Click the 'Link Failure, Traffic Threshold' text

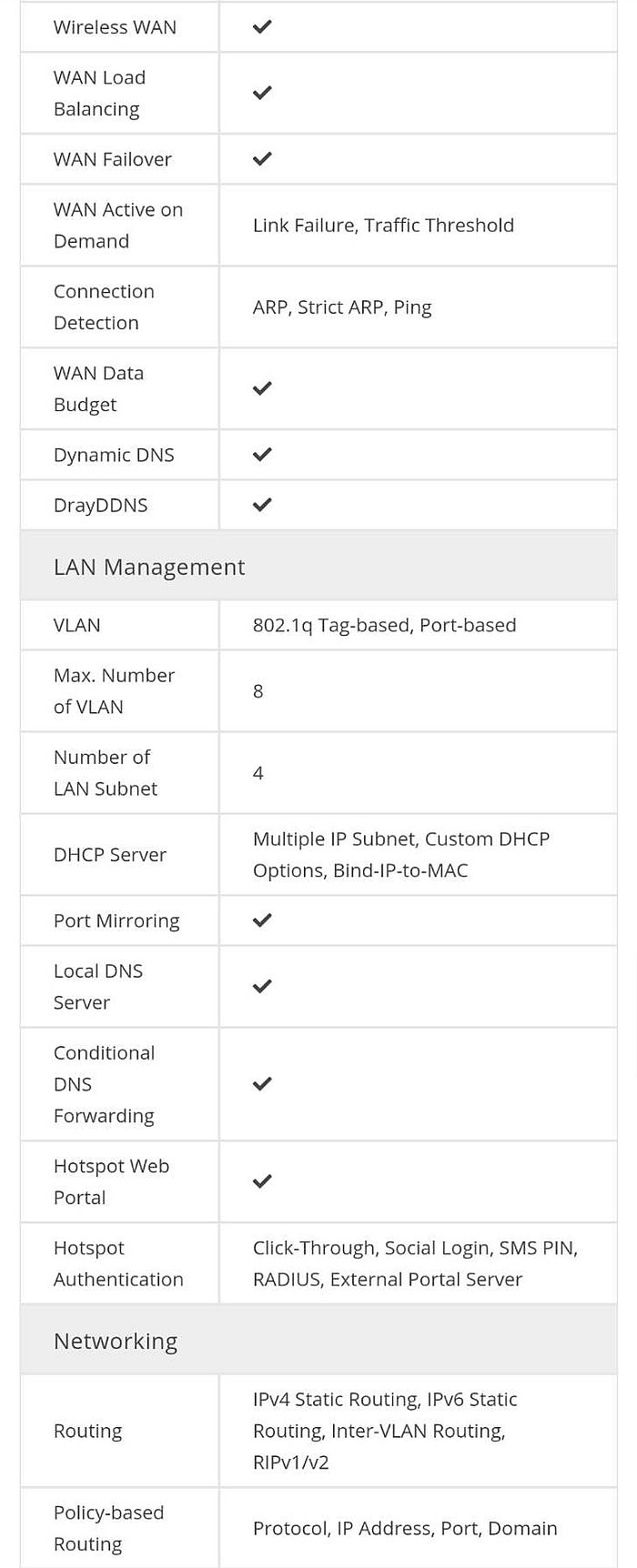coord(383,225)
